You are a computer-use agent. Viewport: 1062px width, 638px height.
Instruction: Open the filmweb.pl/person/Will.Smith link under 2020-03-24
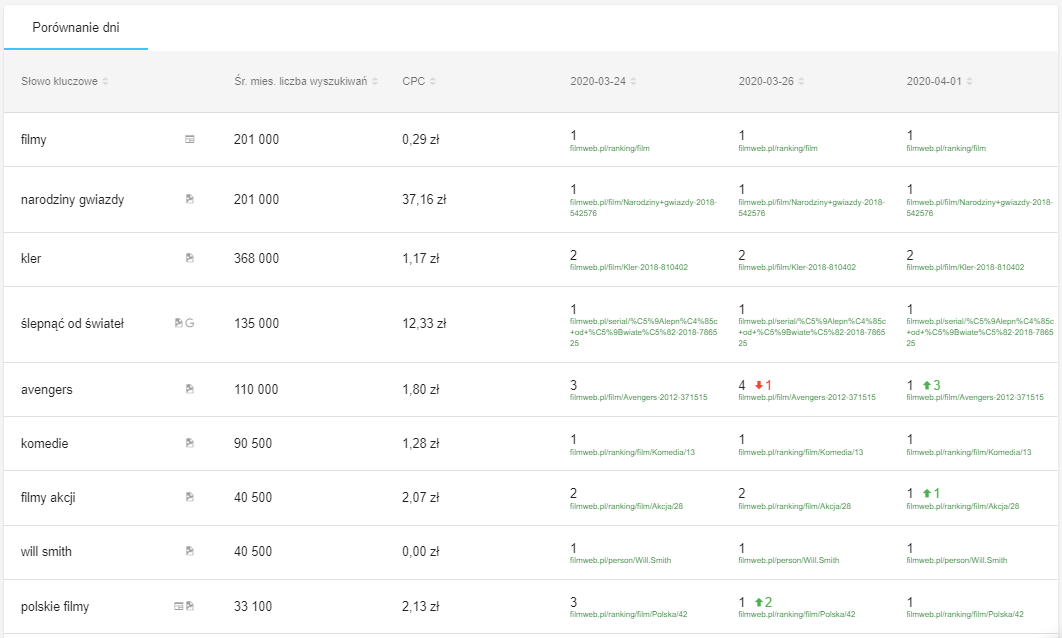(x=620, y=561)
